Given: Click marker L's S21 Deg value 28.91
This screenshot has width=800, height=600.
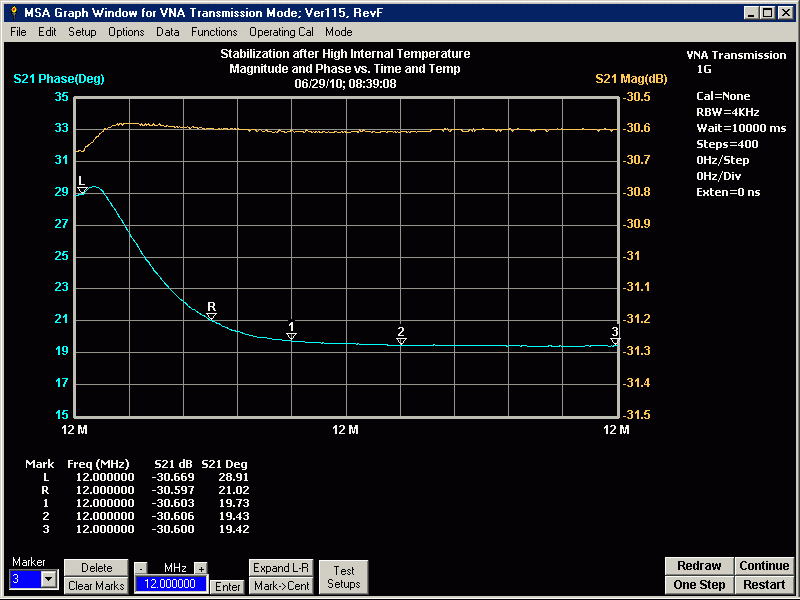Looking at the screenshot, I should pos(234,477).
